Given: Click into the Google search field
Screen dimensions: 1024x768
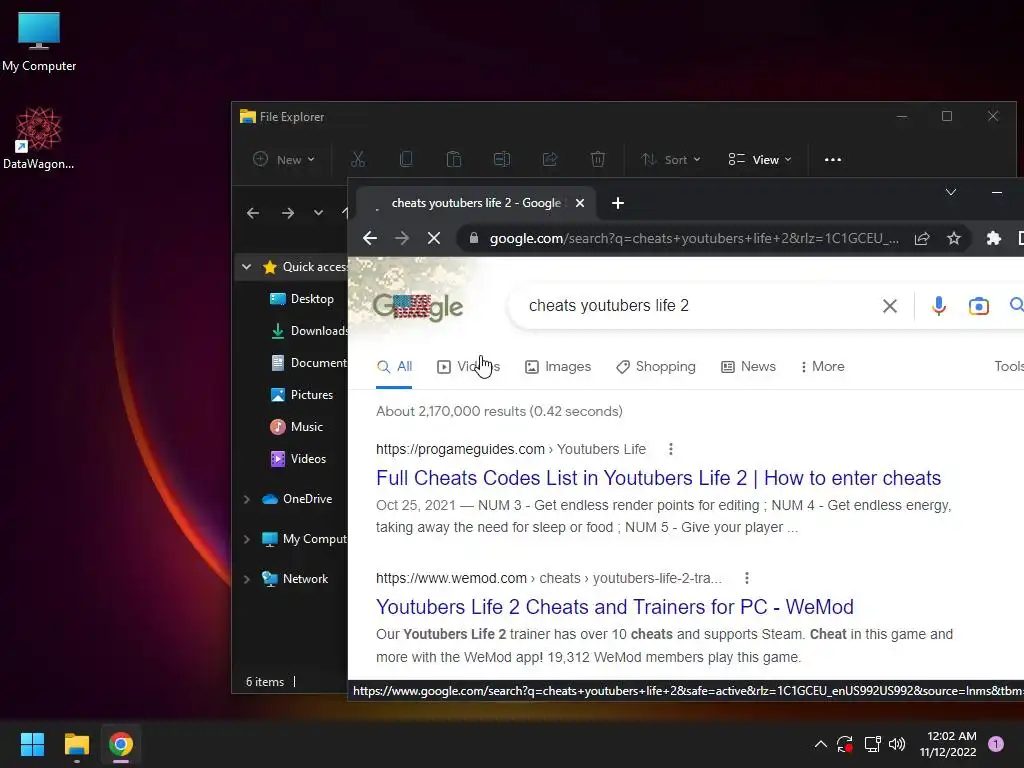Looking at the screenshot, I should (x=699, y=306).
